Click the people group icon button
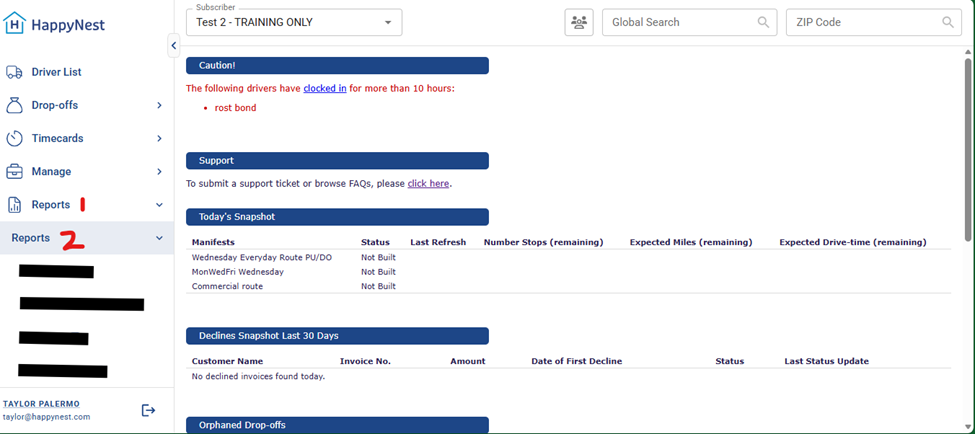Image resolution: width=975 pixels, height=434 pixels. click(x=579, y=22)
